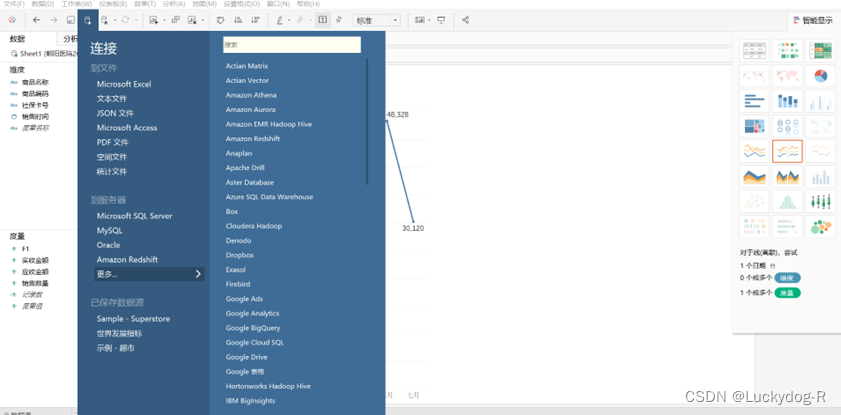Screen dimensions: 841x415
Task: Click the highlight pen icon
Action: 279,20
